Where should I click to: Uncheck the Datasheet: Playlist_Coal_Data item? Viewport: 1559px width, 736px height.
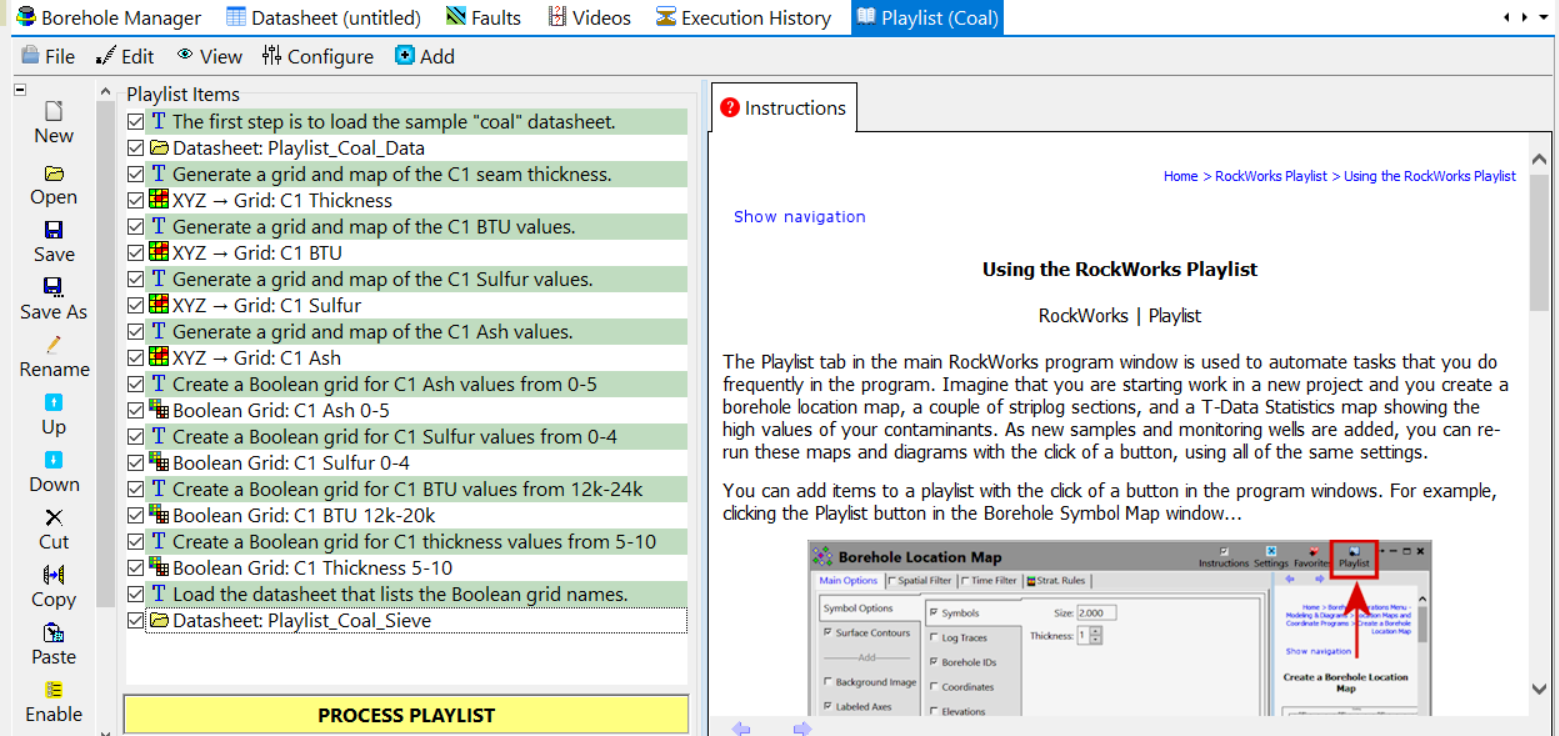coord(136,148)
